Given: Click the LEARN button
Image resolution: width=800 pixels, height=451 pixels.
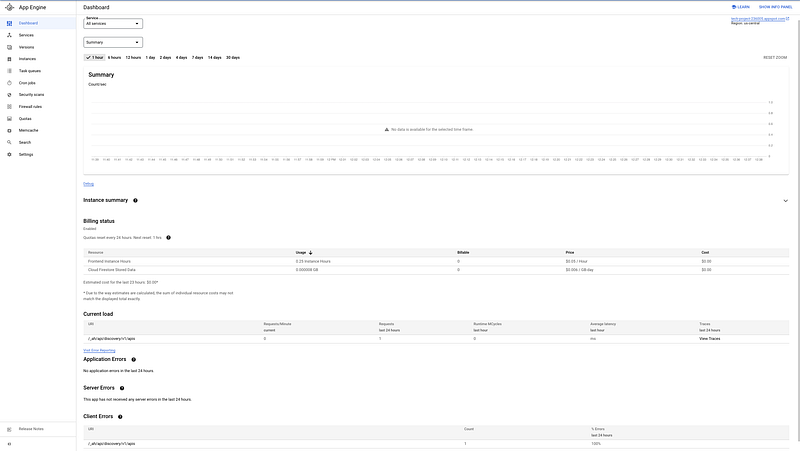Looking at the screenshot, I should pos(740,7).
